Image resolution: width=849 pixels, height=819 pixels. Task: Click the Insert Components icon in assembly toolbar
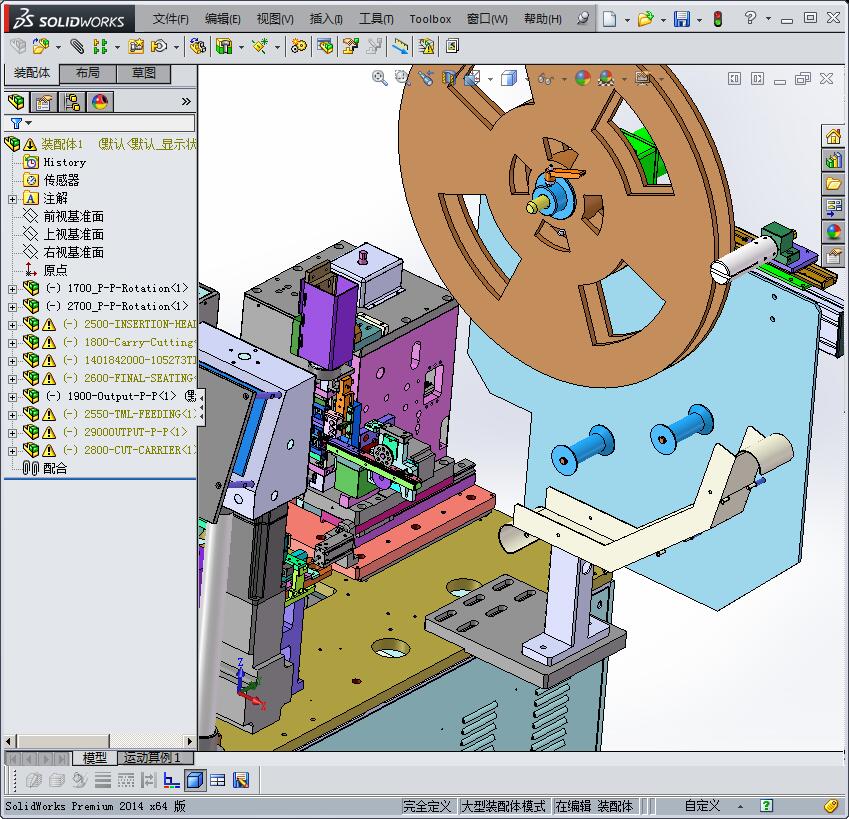pos(41,47)
